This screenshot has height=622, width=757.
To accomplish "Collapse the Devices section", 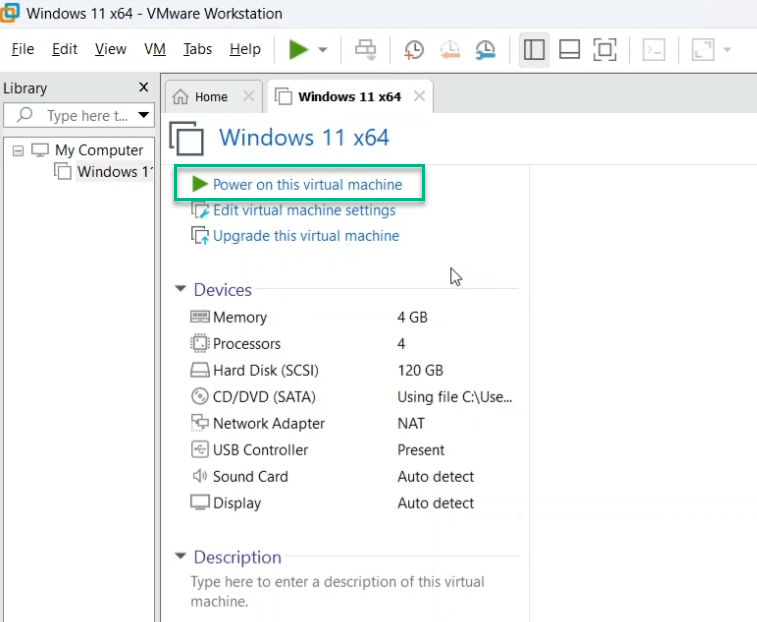I will coord(181,290).
